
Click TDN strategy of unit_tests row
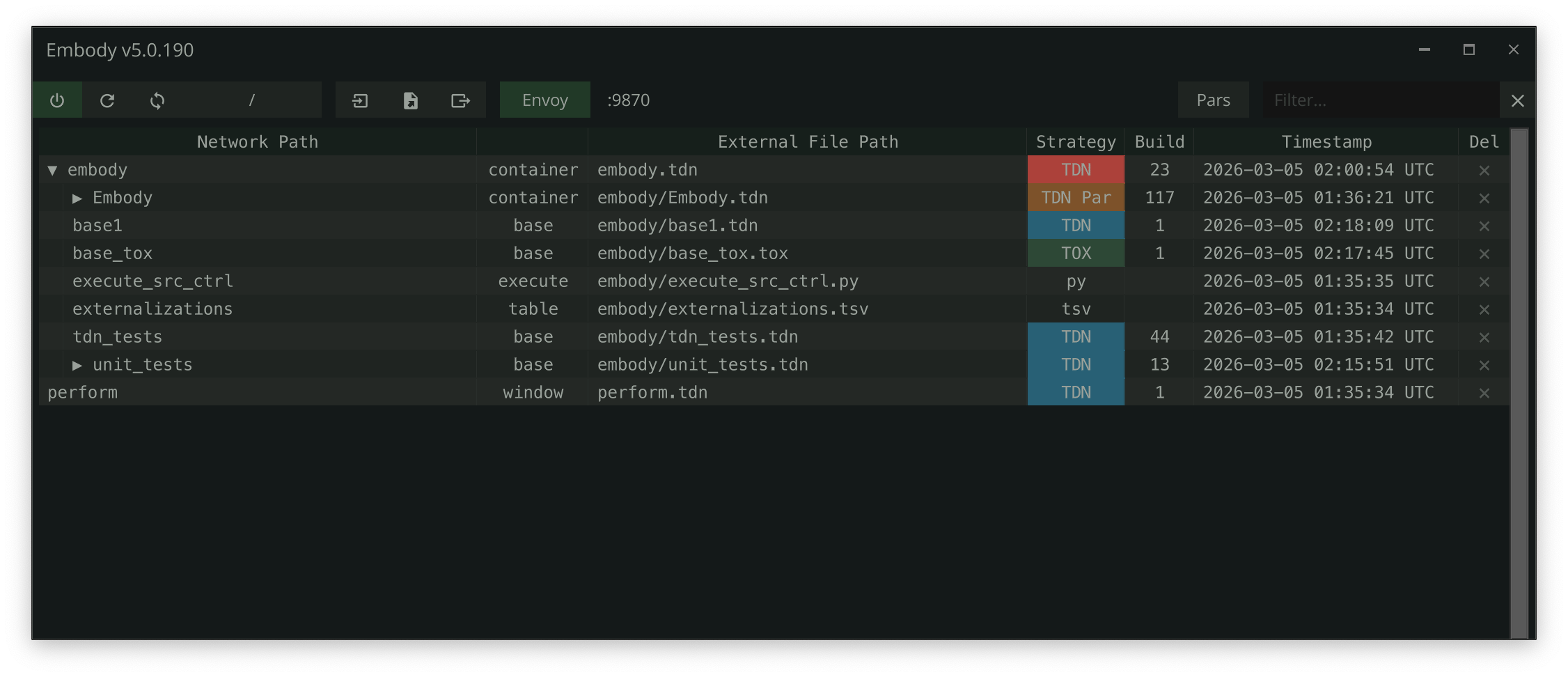click(x=1076, y=365)
